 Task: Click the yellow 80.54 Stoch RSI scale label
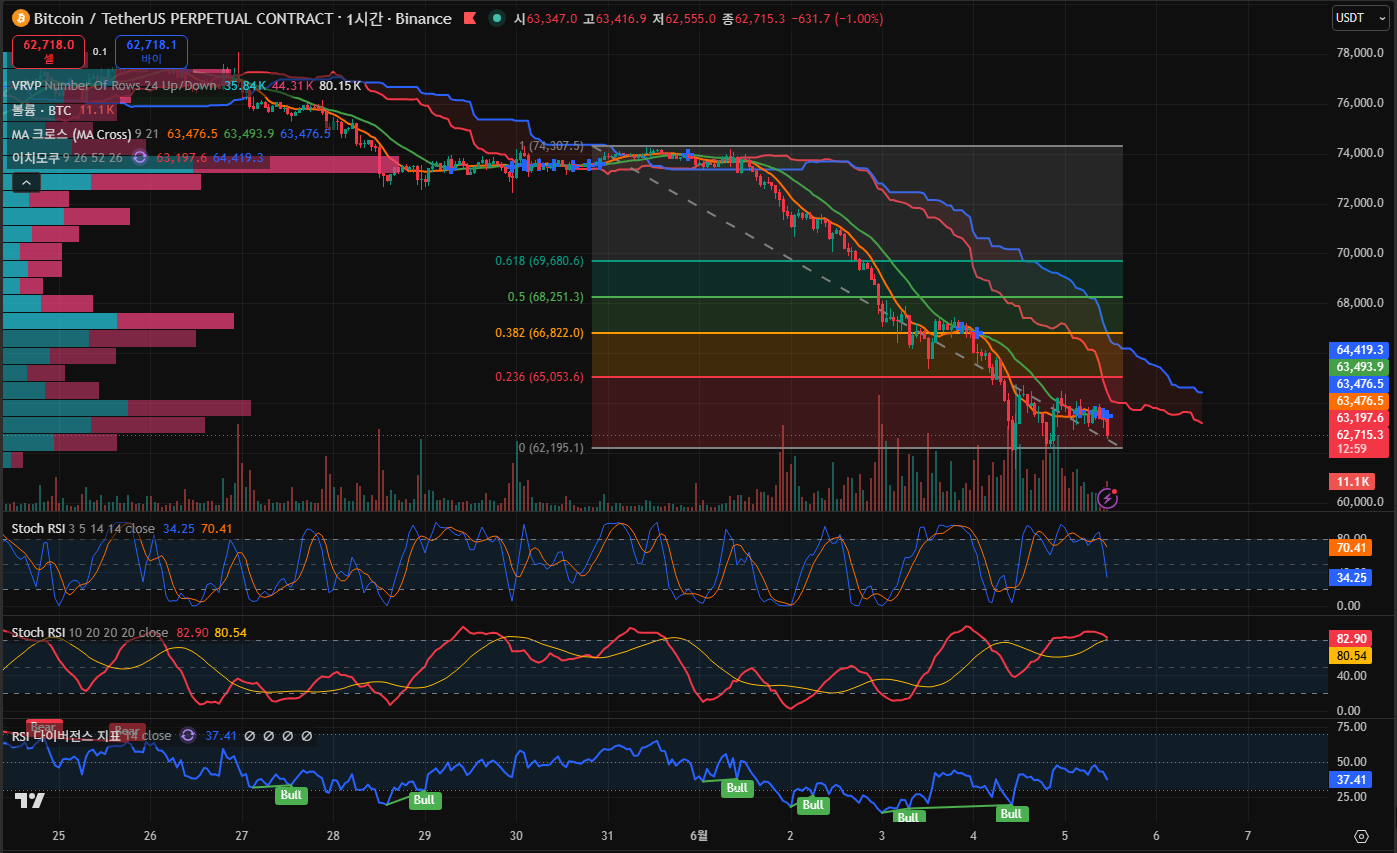click(x=1349, y=656)
